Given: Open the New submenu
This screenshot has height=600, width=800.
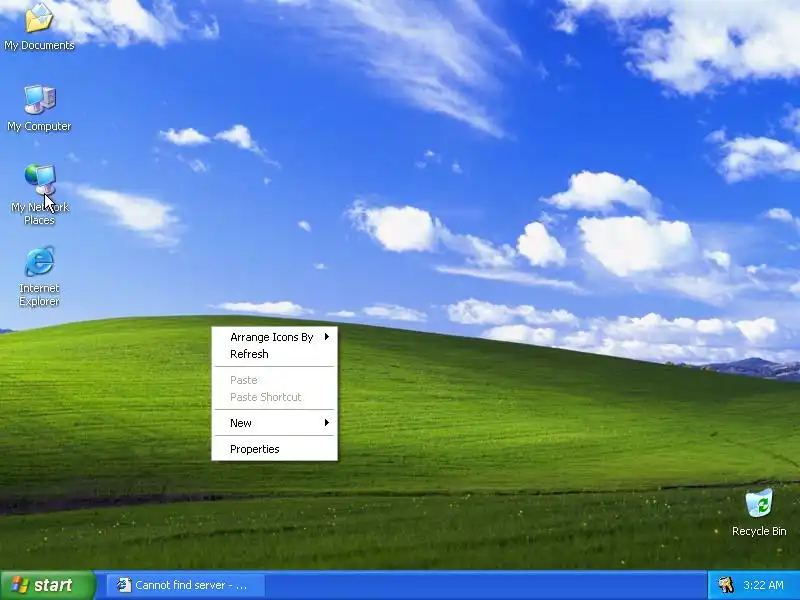Looking at the screenshot, I should tap(274, 423).
